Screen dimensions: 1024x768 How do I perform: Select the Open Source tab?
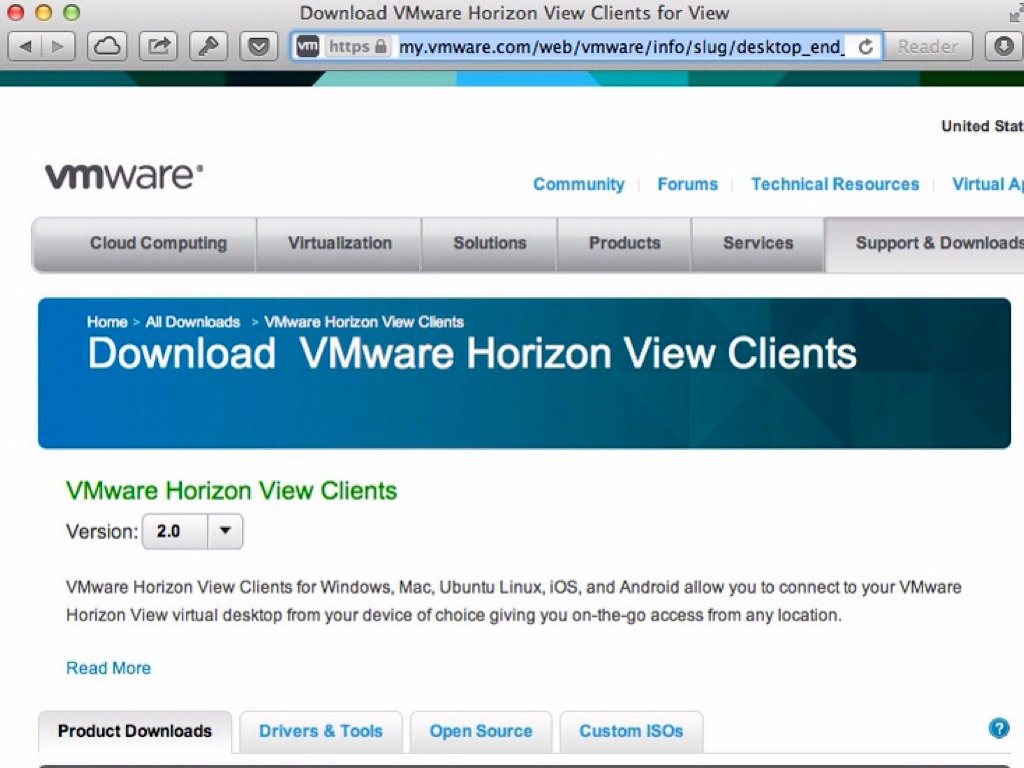point(480,731)
